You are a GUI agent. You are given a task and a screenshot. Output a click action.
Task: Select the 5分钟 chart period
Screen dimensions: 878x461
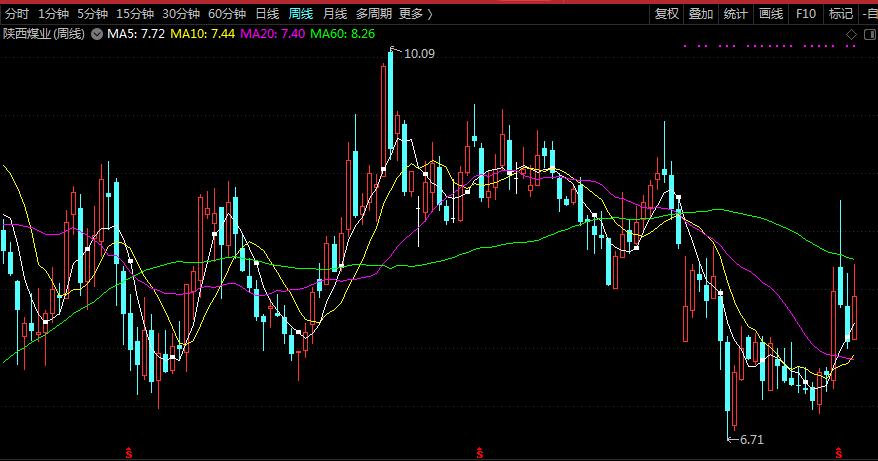pos(92,14)
